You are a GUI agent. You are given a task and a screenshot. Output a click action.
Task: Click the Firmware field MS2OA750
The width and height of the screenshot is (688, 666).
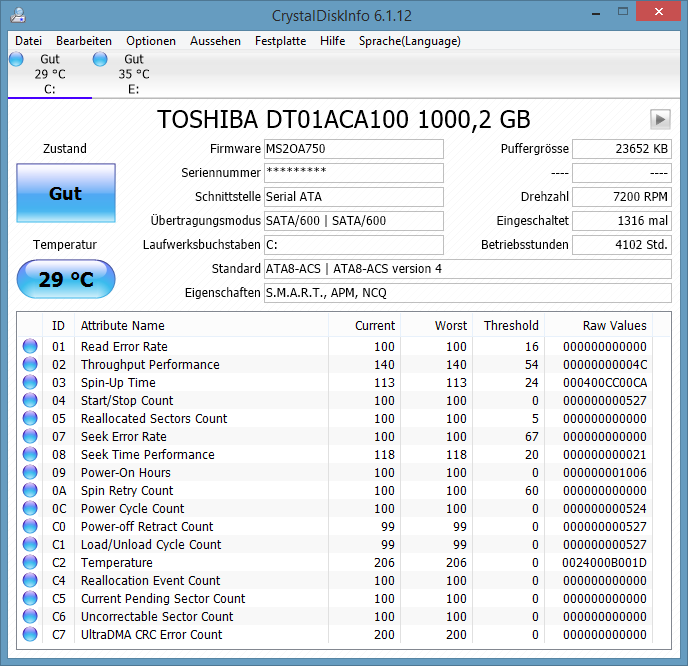click(x=354, y=149)
